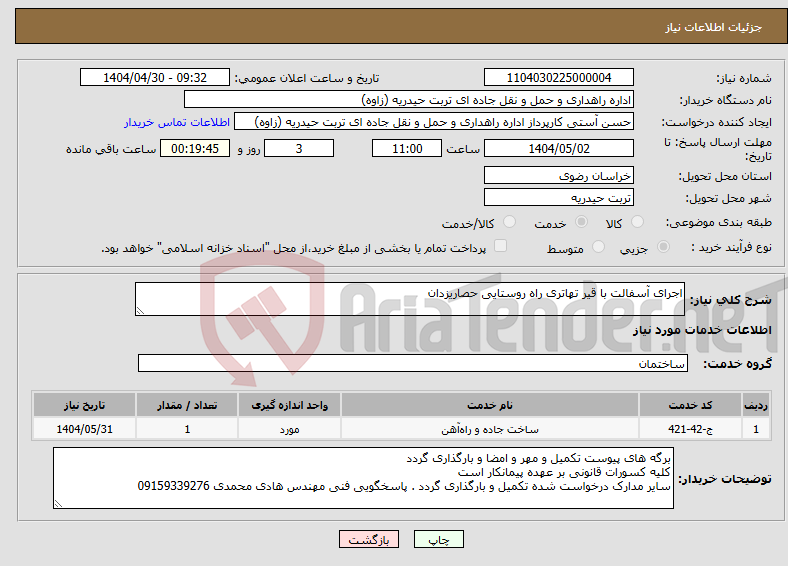Click the need date cell 1404/05/31

pos(84,429)
